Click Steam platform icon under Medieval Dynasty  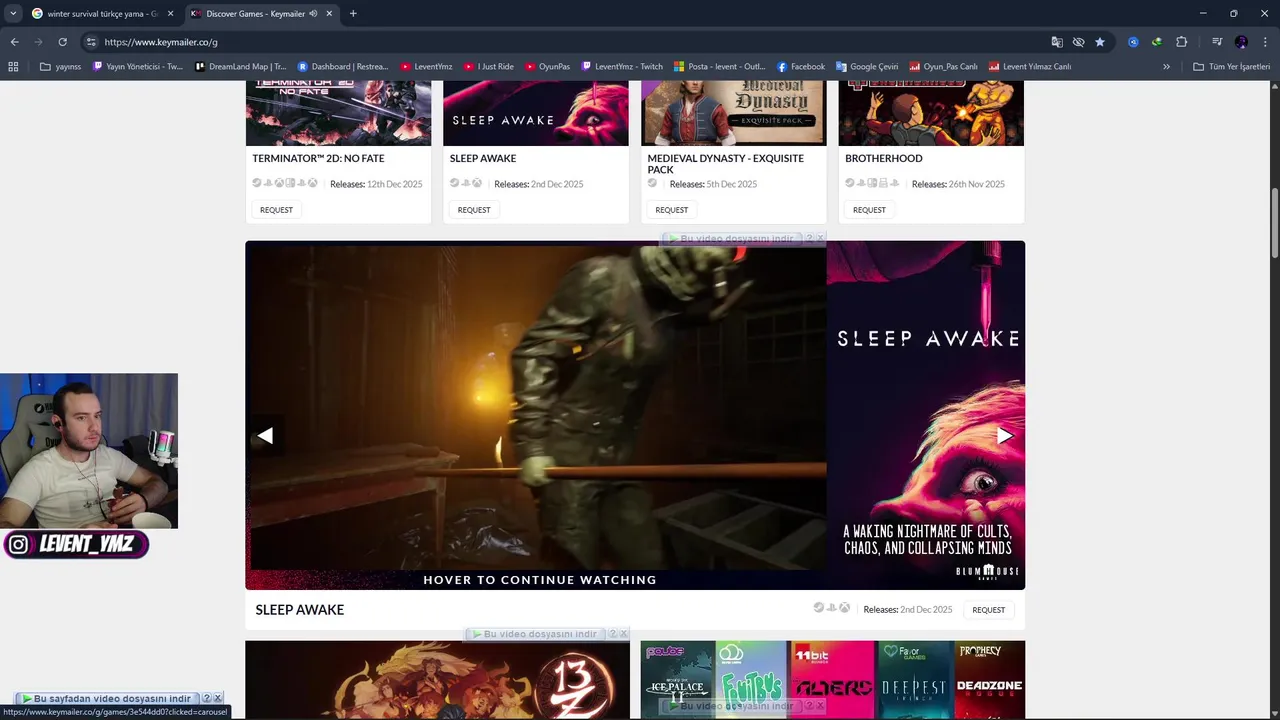pyautogui.click(x=653, y=183)
